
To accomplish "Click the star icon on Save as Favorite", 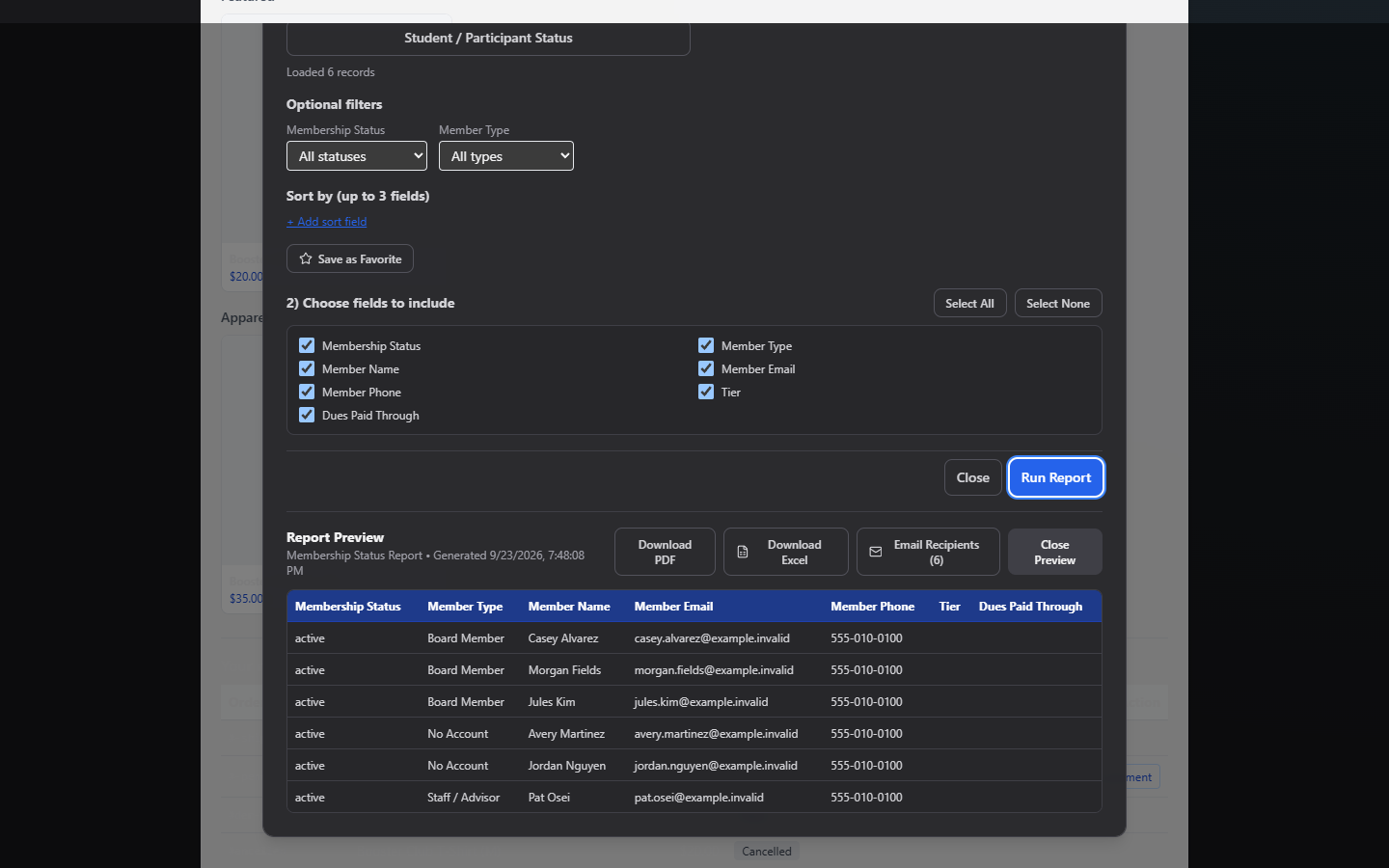I will 306,258.
